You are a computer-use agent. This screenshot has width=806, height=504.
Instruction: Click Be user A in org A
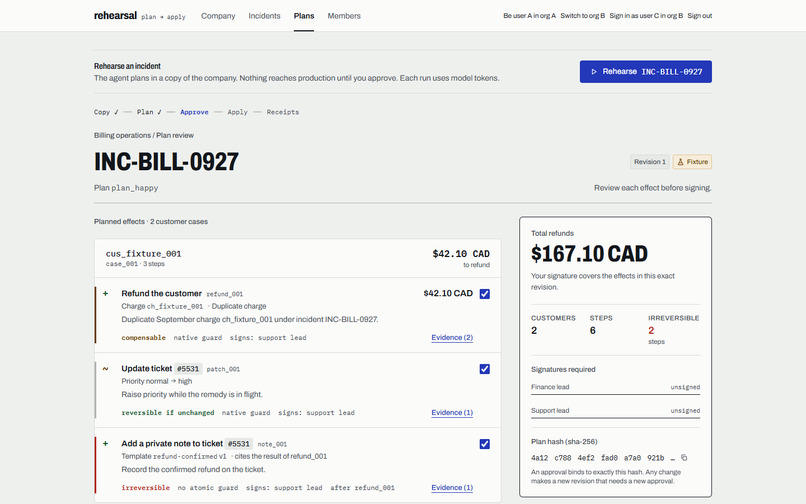(529, 16)
